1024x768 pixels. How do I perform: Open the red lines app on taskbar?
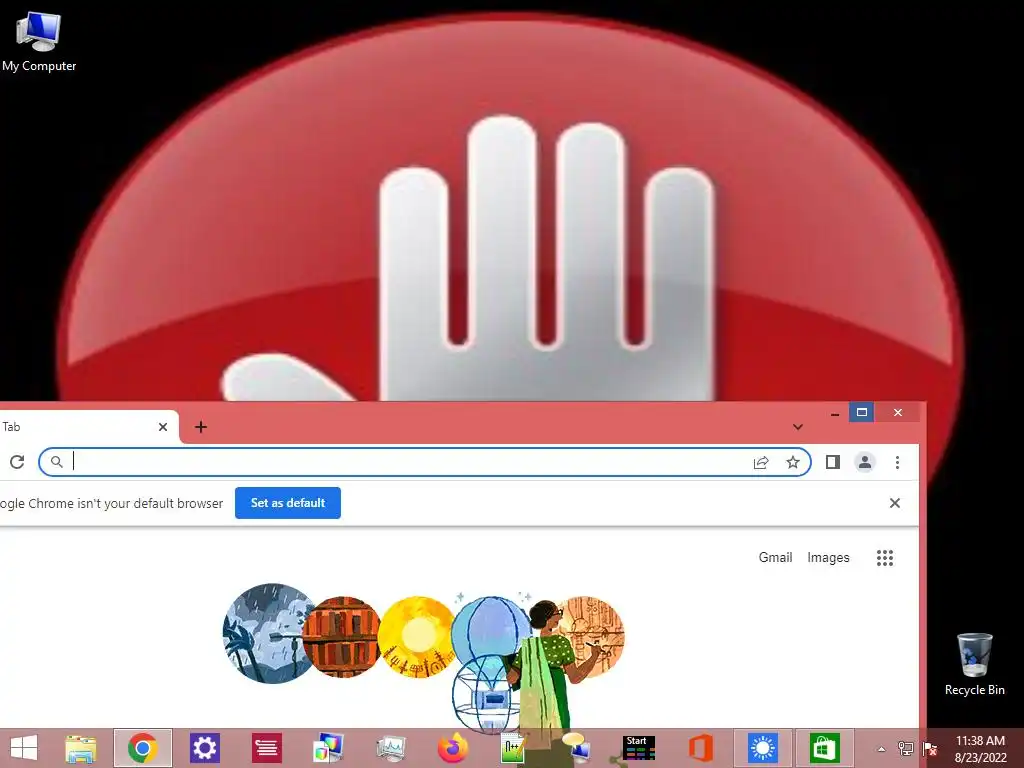coord(266,748)
